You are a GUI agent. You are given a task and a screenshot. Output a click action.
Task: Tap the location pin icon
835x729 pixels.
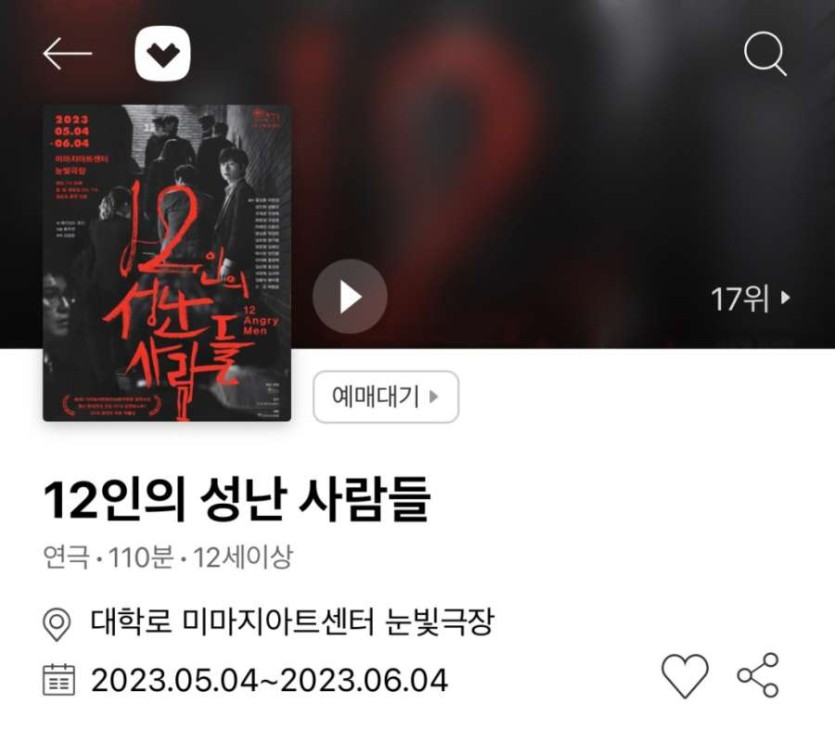[x=56, y=623]
